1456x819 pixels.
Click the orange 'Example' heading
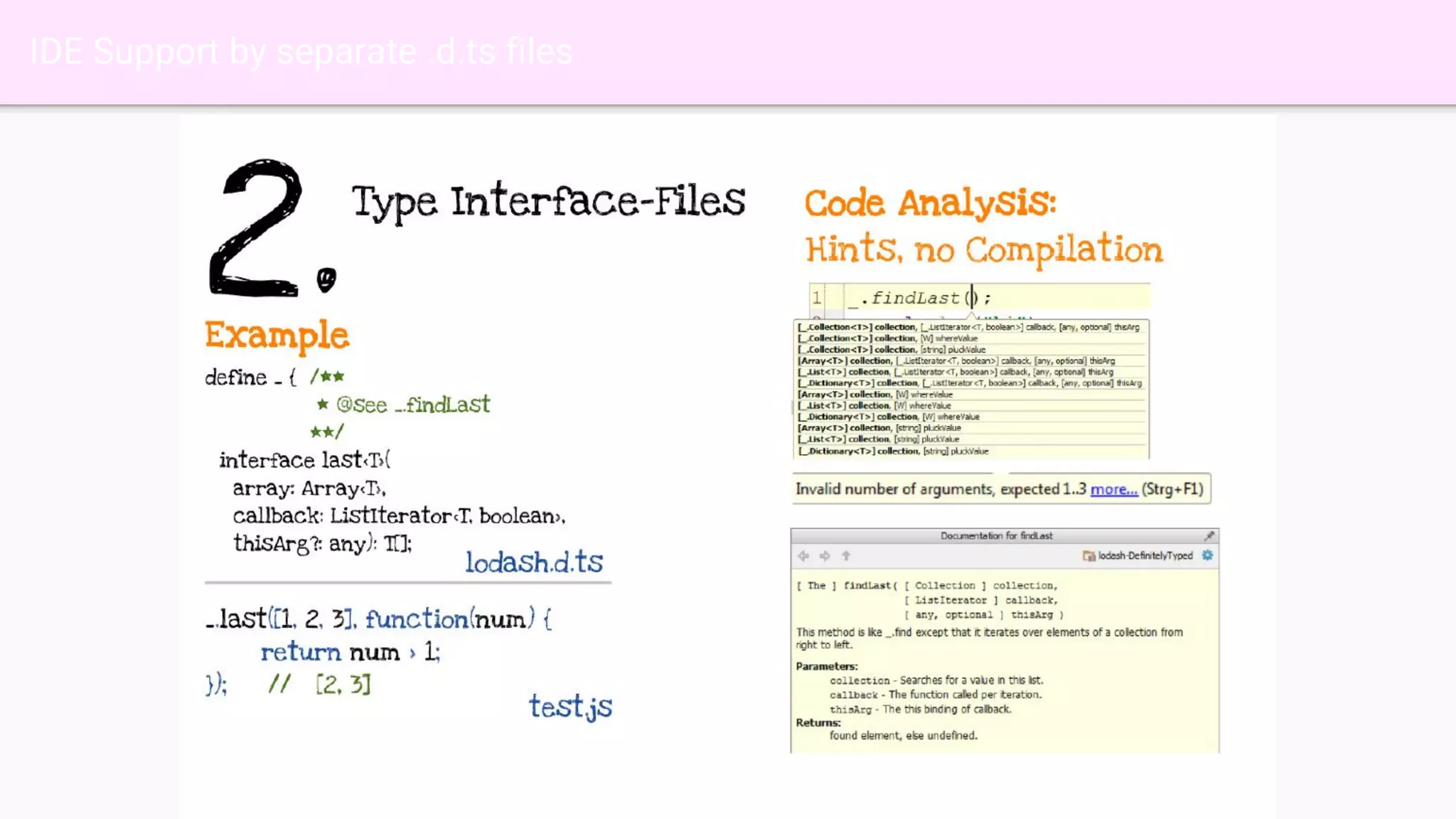click(x=277, y=335)
